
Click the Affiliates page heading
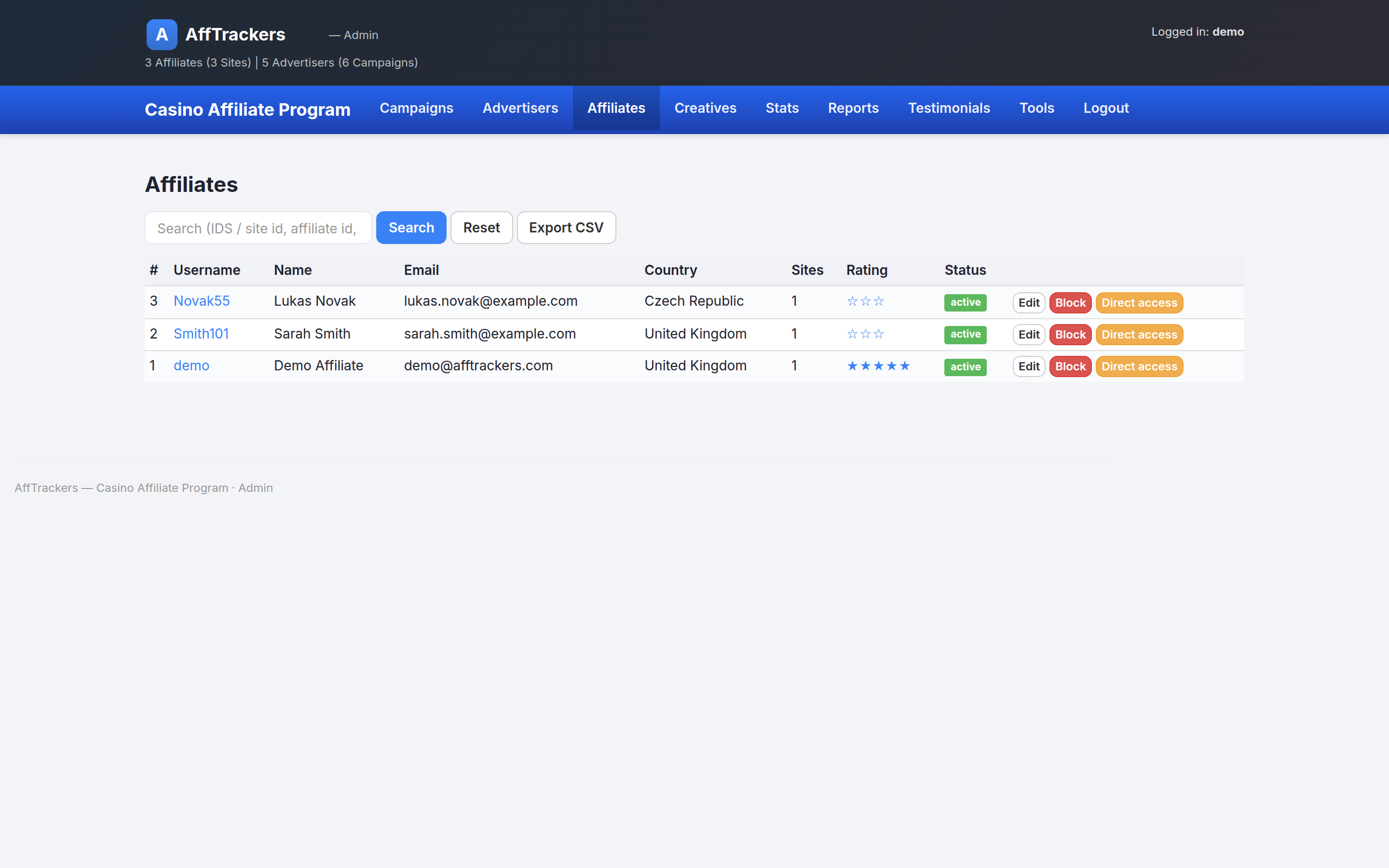(191, 184)
